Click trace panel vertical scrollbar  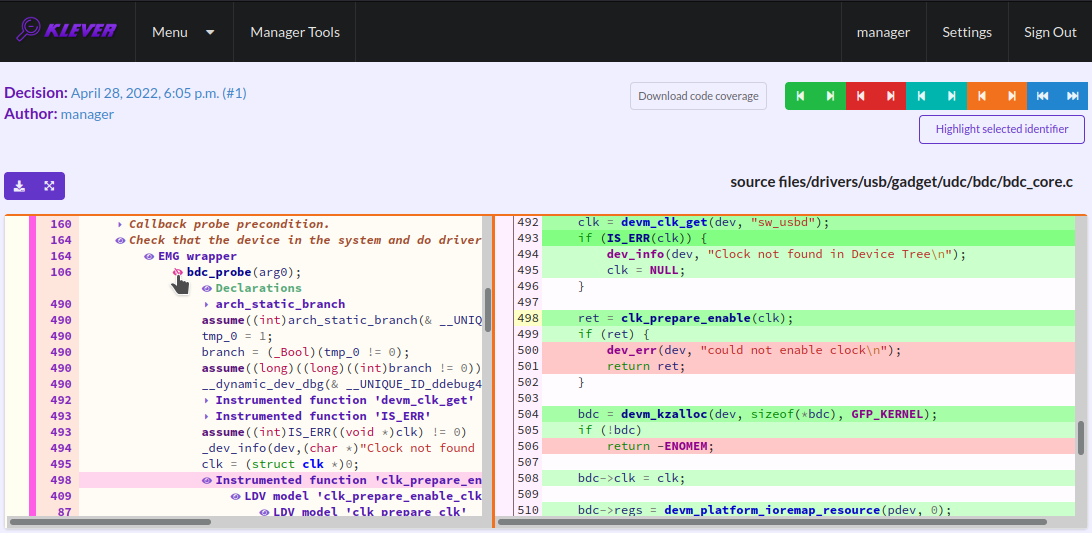[488, 310]
